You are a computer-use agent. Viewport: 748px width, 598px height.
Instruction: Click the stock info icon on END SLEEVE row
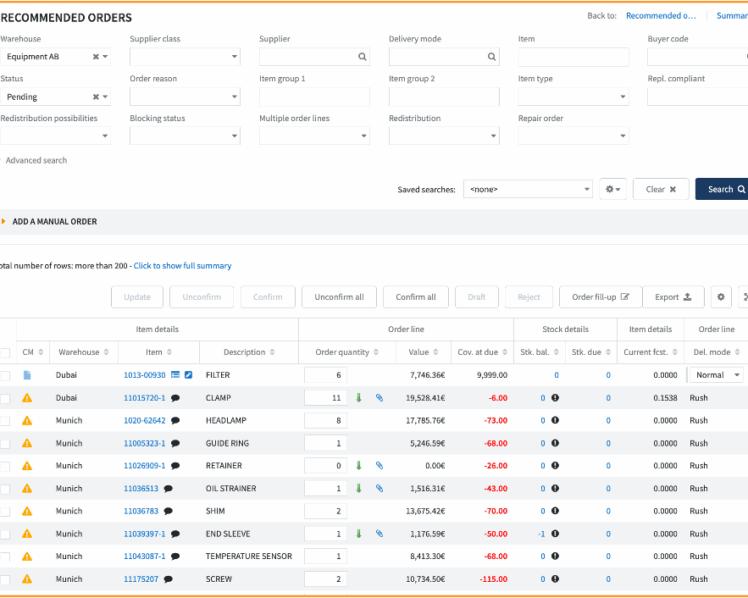click(555, 534)
